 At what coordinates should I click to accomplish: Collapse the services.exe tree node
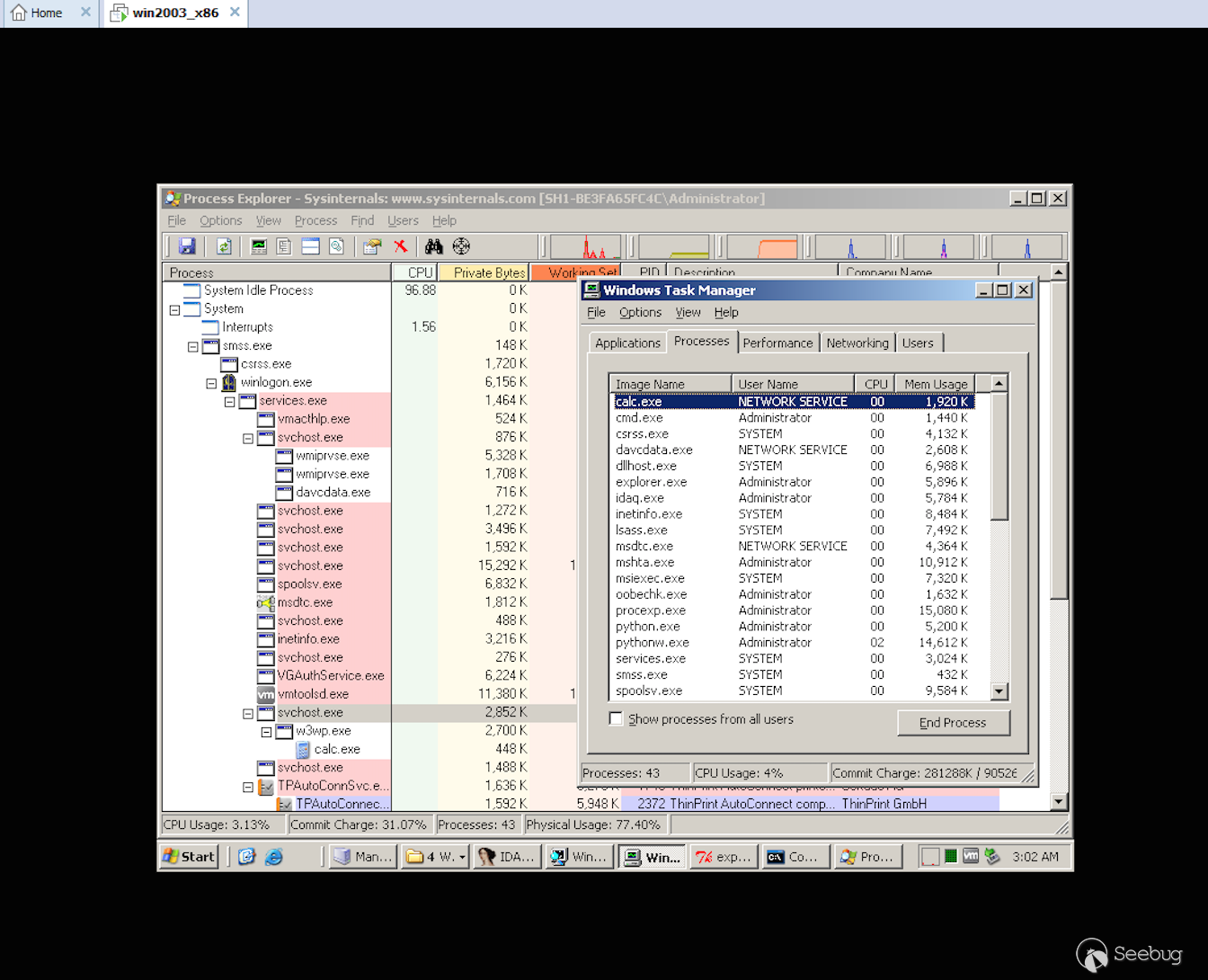click(230, 401)
